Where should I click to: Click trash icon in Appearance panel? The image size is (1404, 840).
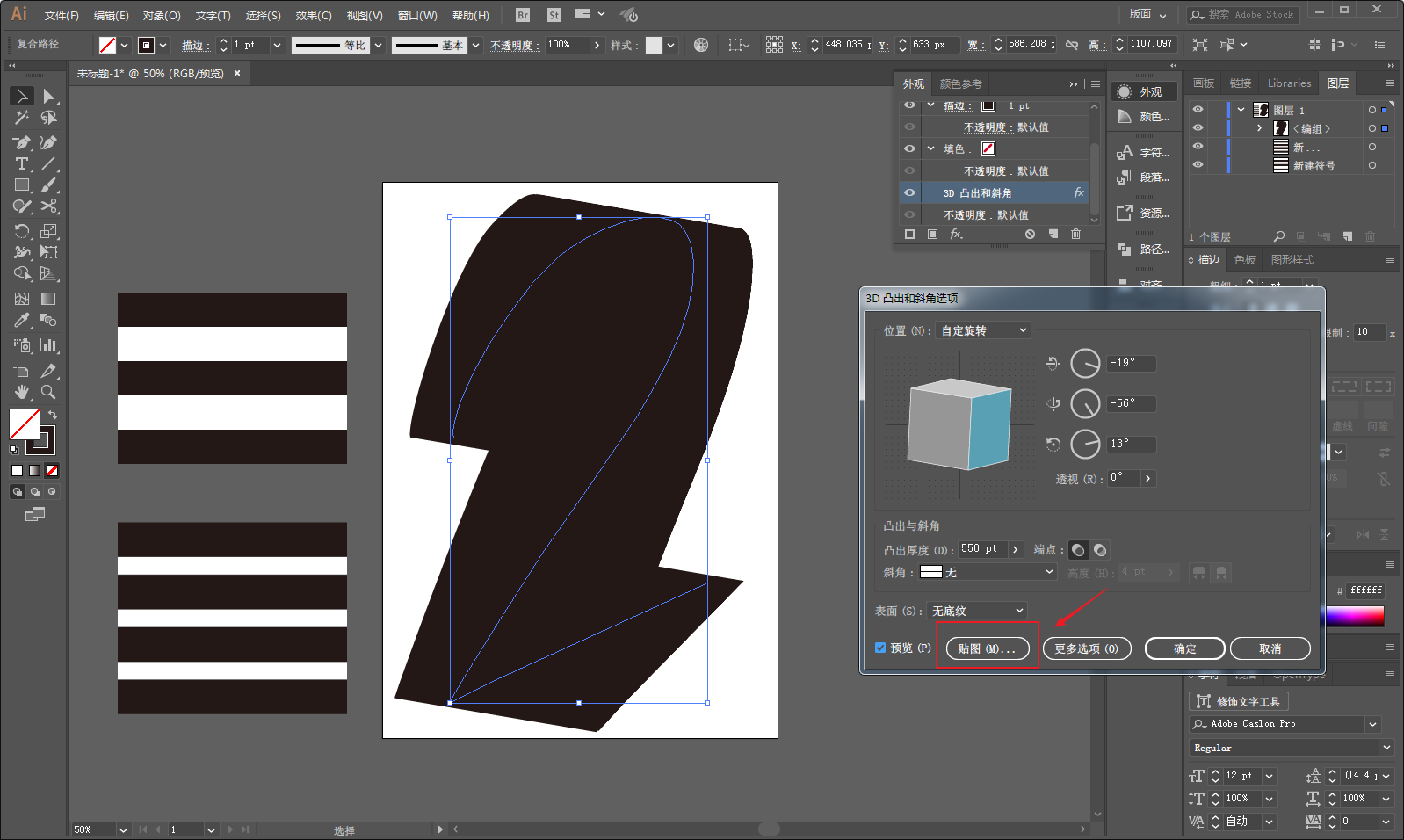click(1075, 235)
